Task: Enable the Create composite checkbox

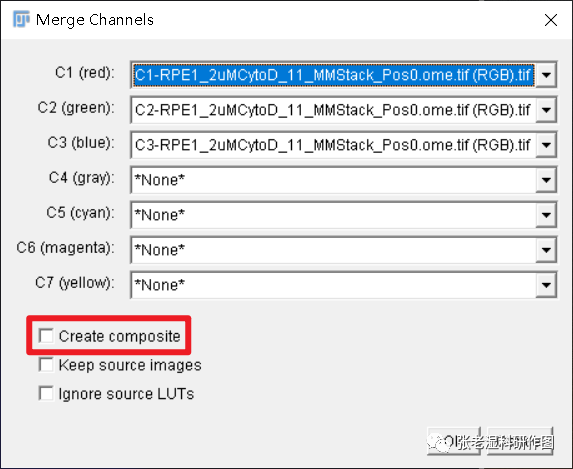Action: [x=46, y=336]
